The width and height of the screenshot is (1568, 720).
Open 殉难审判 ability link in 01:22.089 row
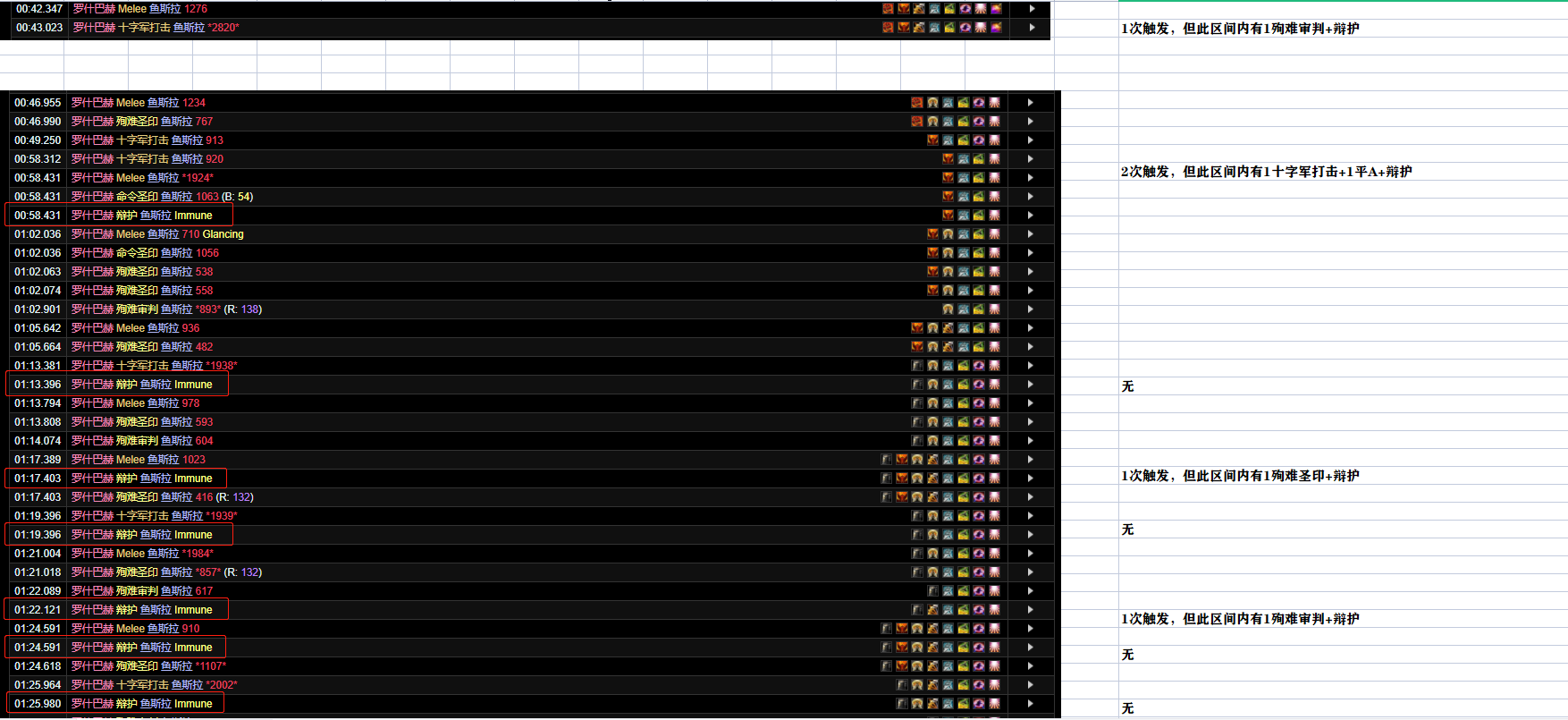point(137,591)
